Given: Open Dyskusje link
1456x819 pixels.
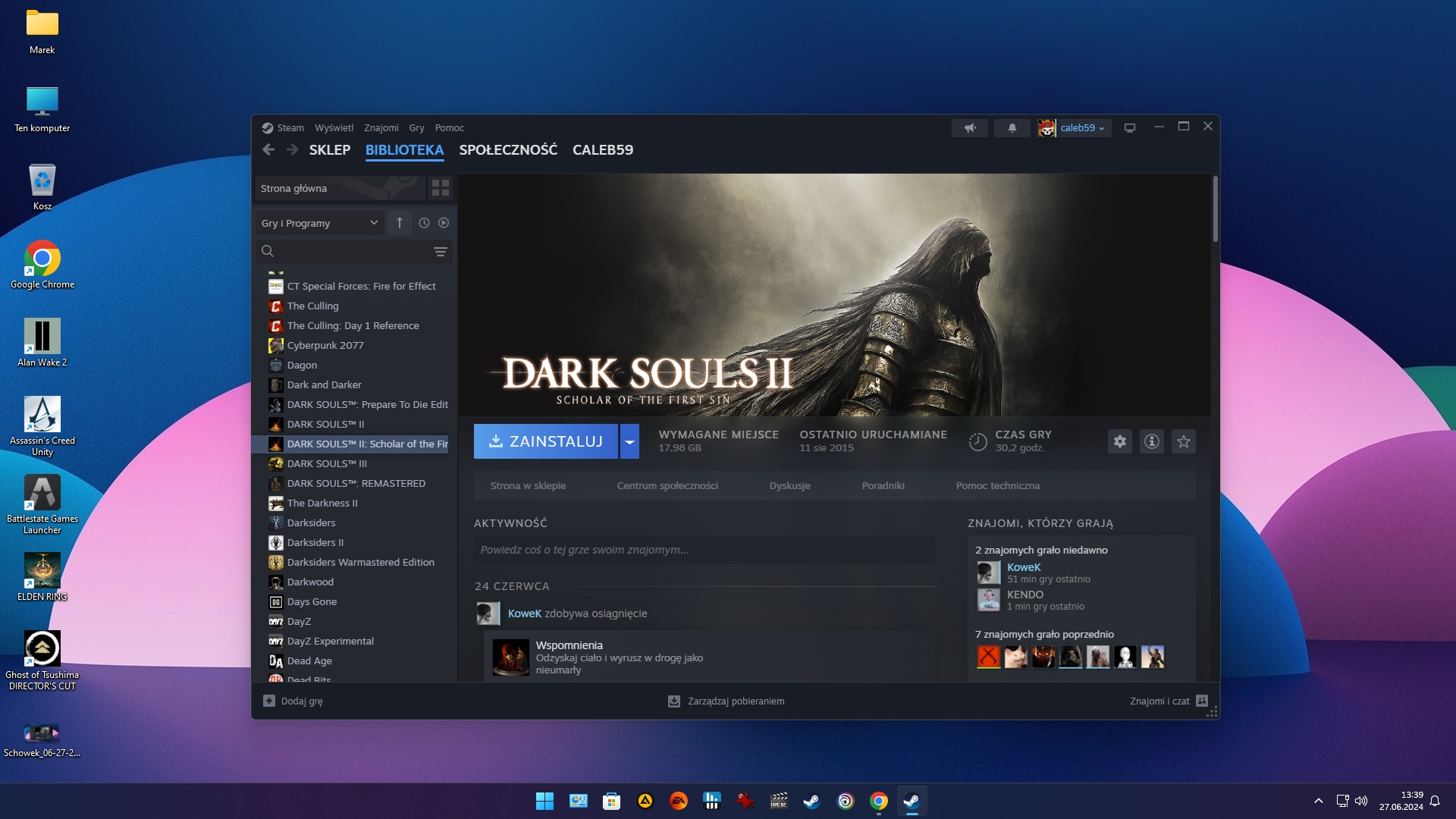Looking at the screenshot, I should click(x=789, y=486).
